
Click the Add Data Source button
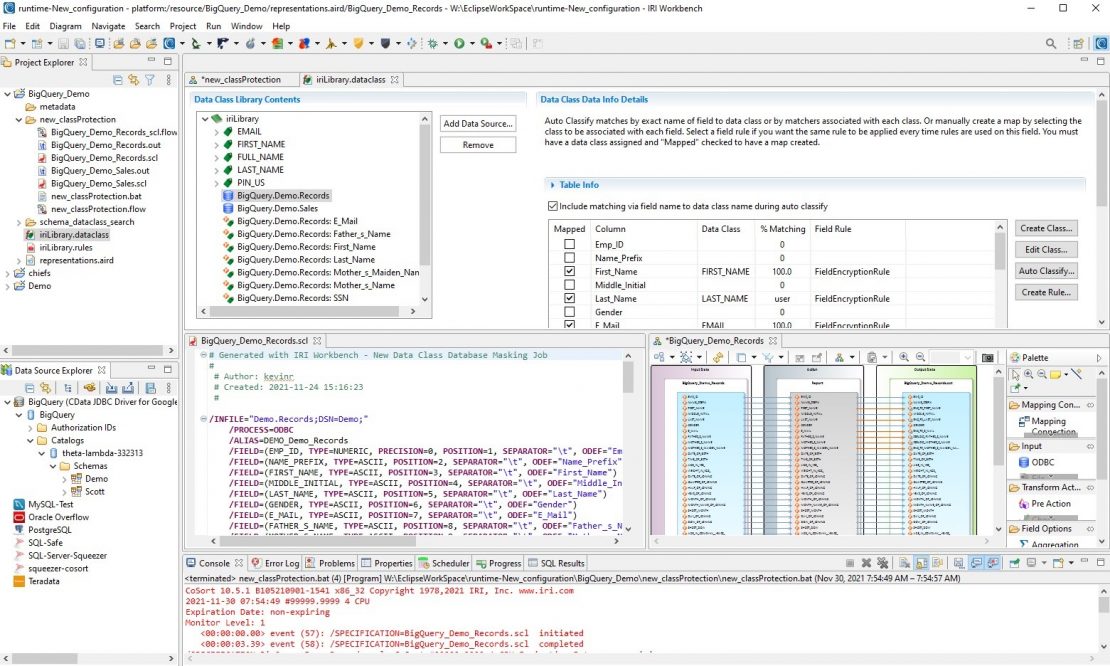point(478,123)
